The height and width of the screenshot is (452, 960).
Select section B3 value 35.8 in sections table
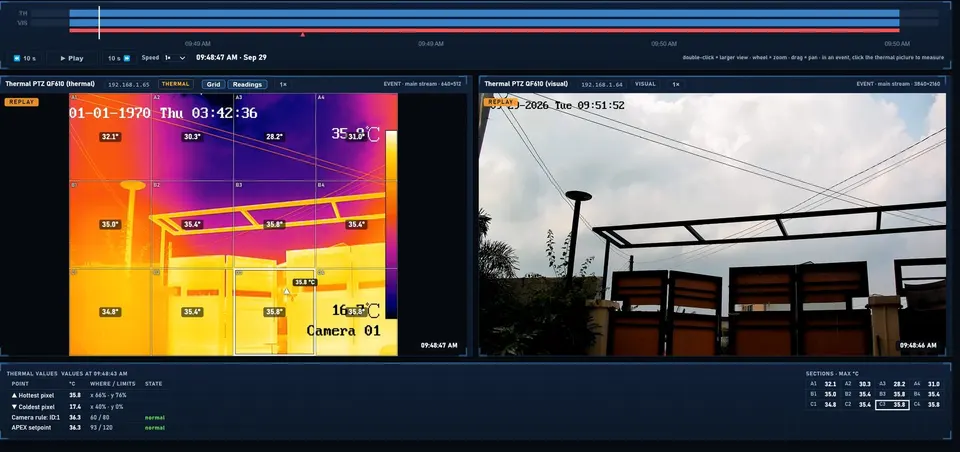[x=892, y=394]
